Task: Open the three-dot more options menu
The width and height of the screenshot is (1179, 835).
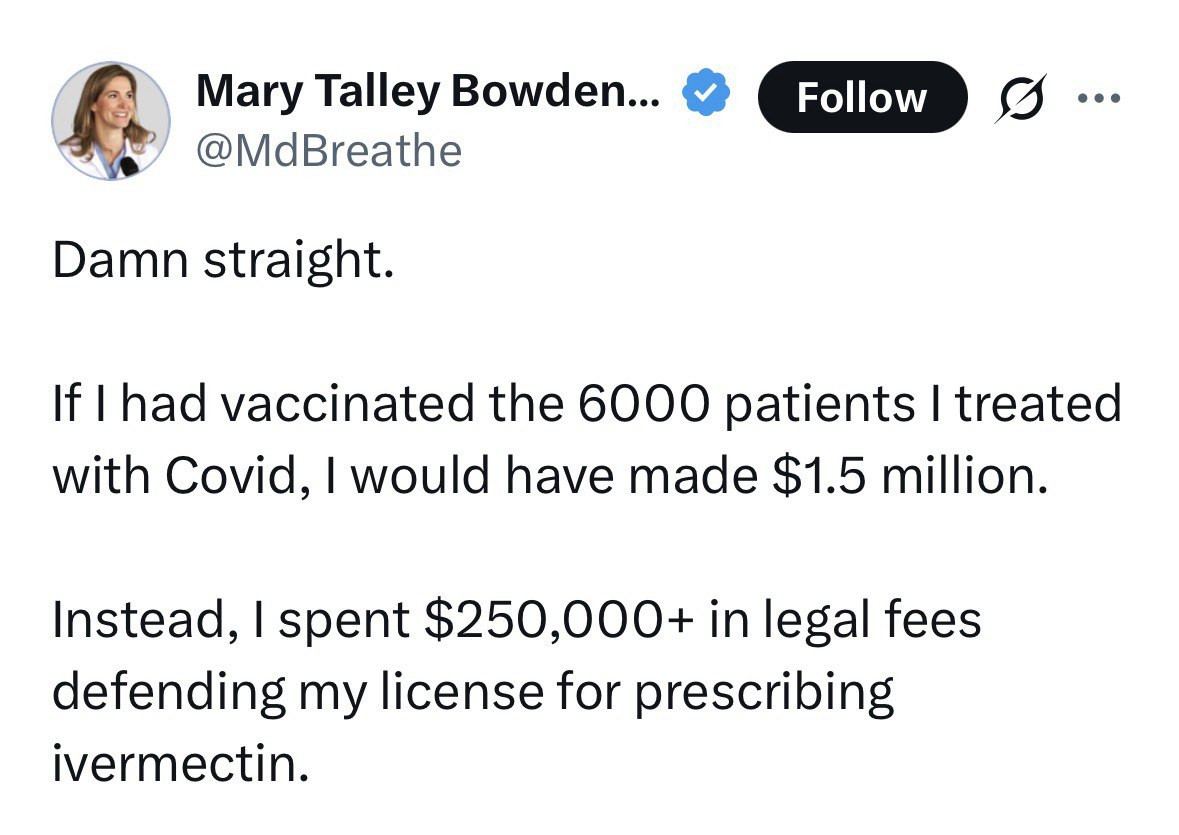Action: click(x=1100, y=98)
